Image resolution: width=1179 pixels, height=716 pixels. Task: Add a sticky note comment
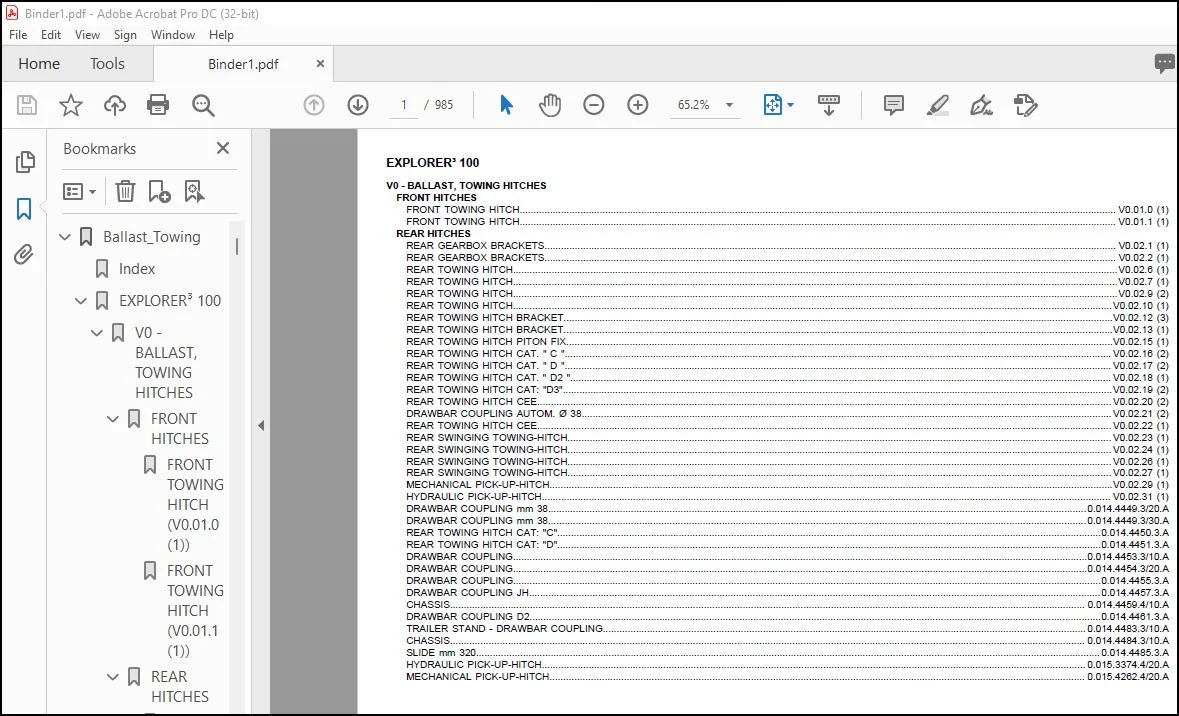(x=893, y=105)
